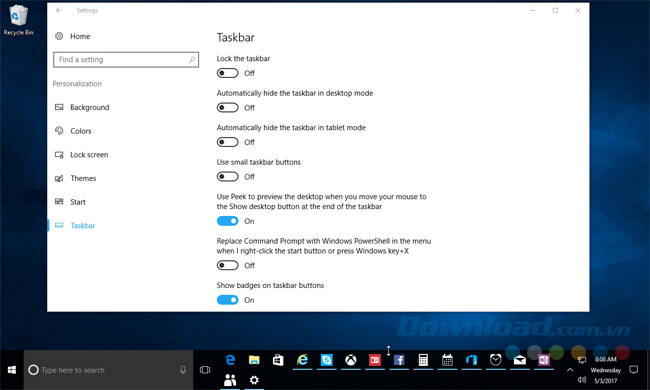650x390 pixels.
Task: Click the Cortana microphone icon
Action: (x=183, y=370)
